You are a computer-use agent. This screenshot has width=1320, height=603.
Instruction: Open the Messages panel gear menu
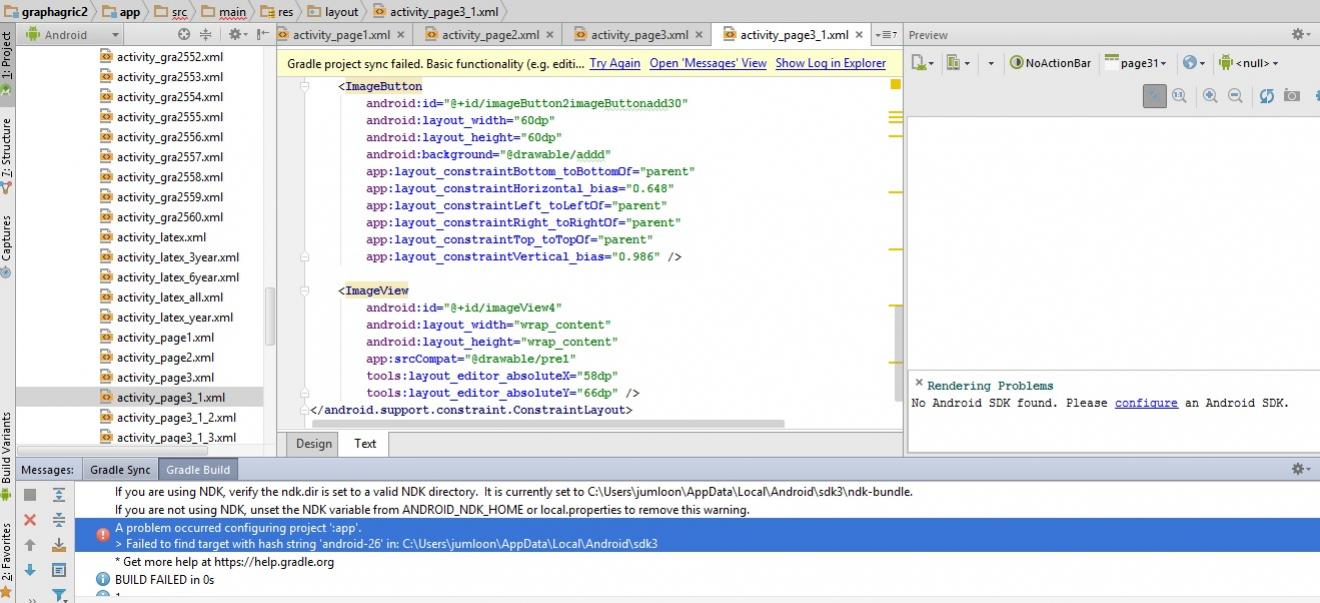(x=1301, y=468)
